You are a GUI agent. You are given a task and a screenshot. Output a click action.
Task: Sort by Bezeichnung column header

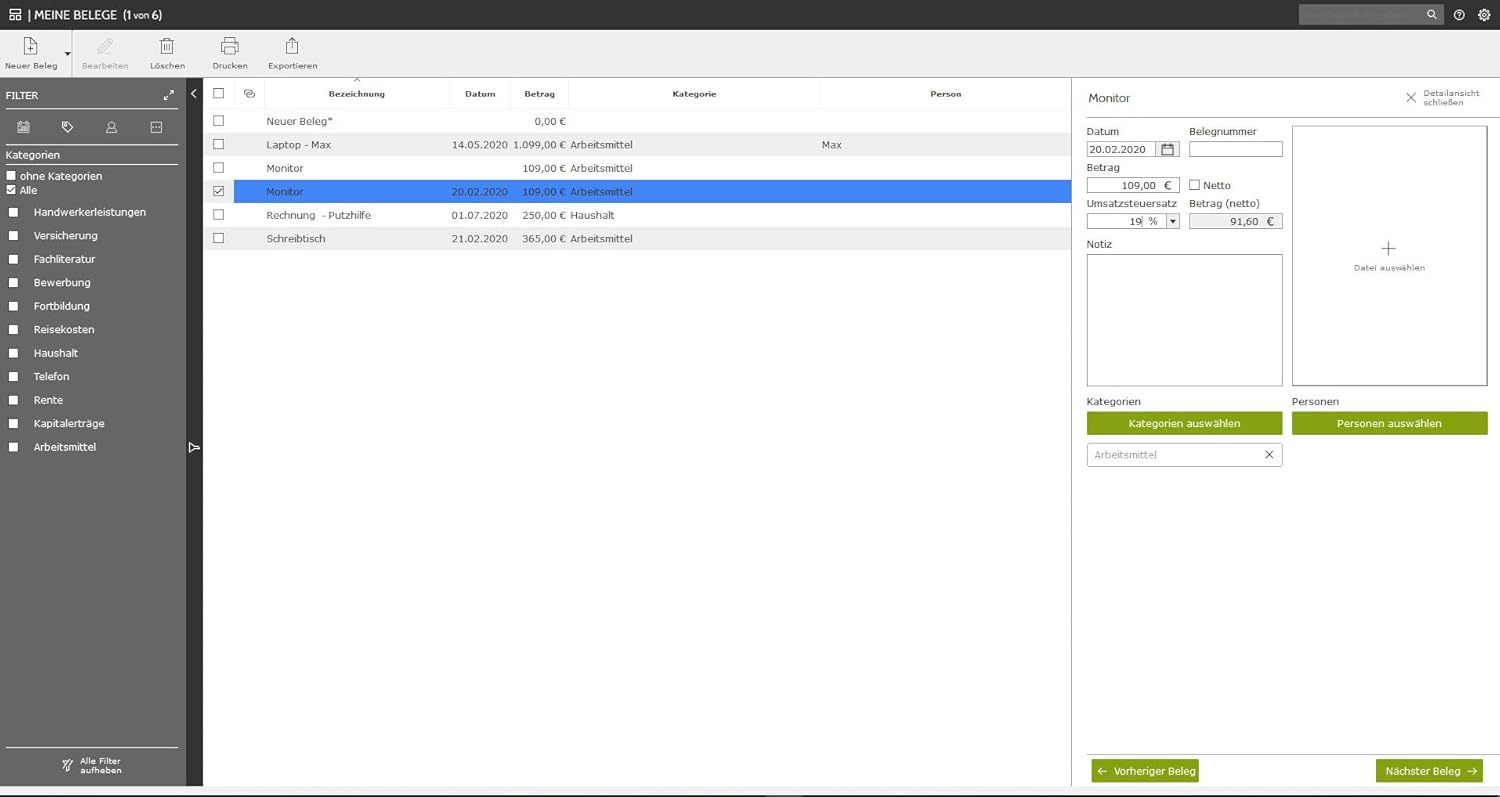coord(357,94)
